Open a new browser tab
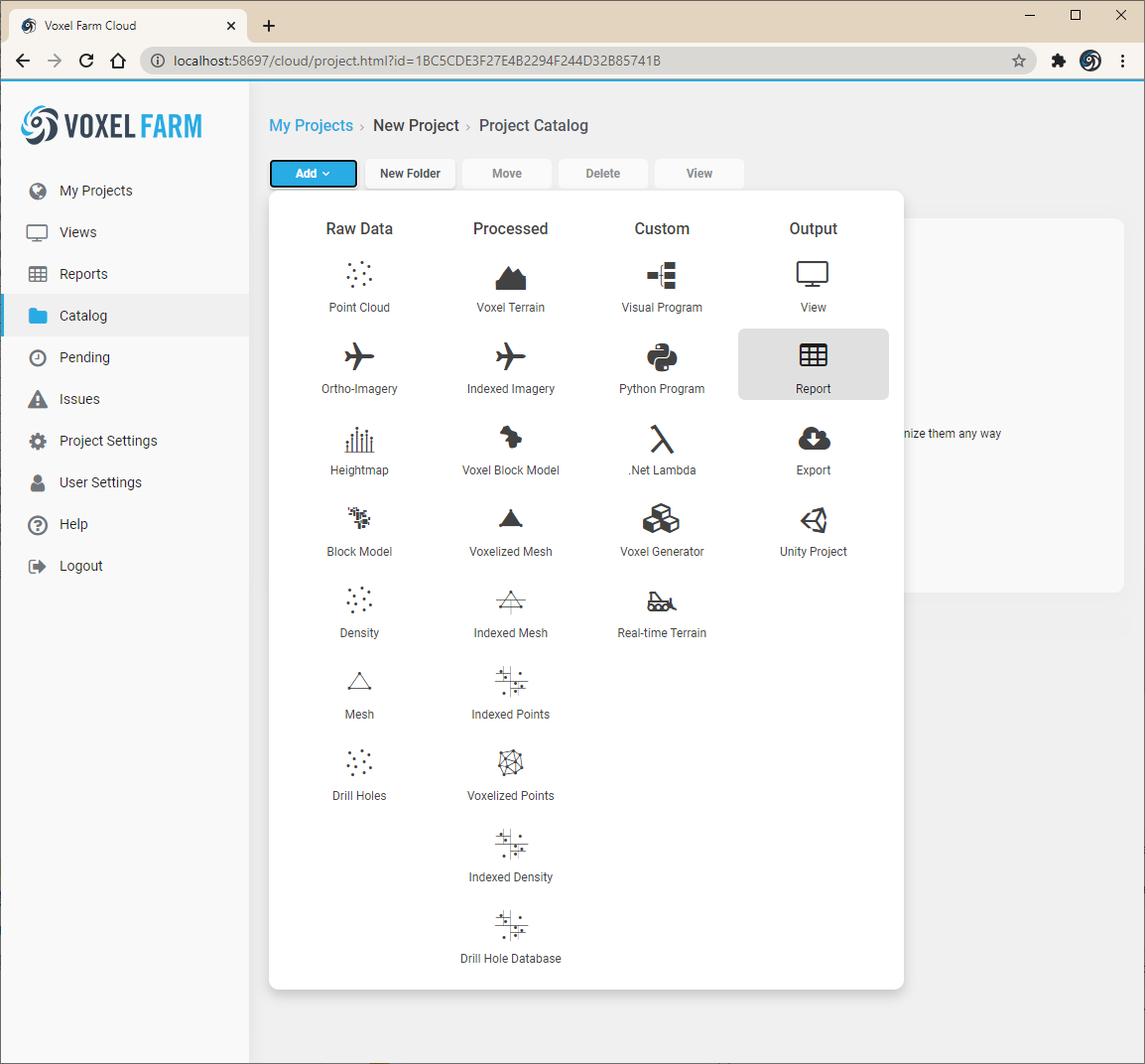The image size is (1145, 1064). click(269, 26)
